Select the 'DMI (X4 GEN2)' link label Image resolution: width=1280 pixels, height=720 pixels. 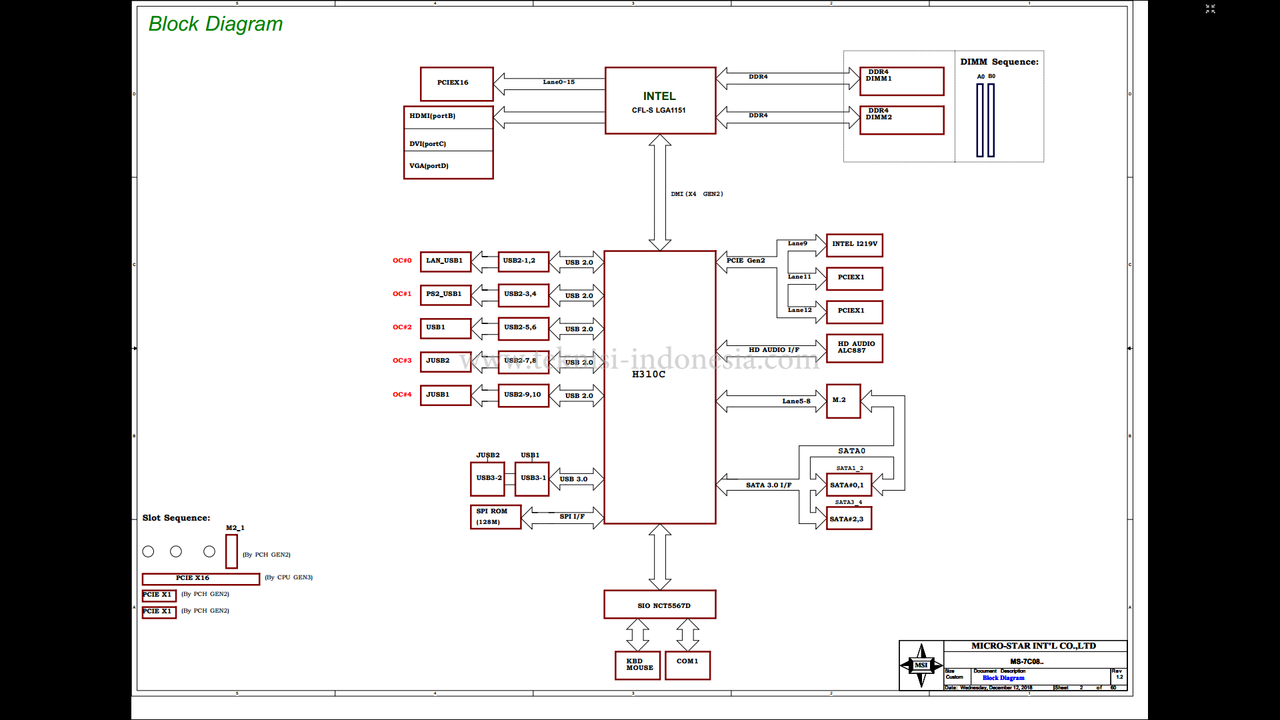[697, 194]
